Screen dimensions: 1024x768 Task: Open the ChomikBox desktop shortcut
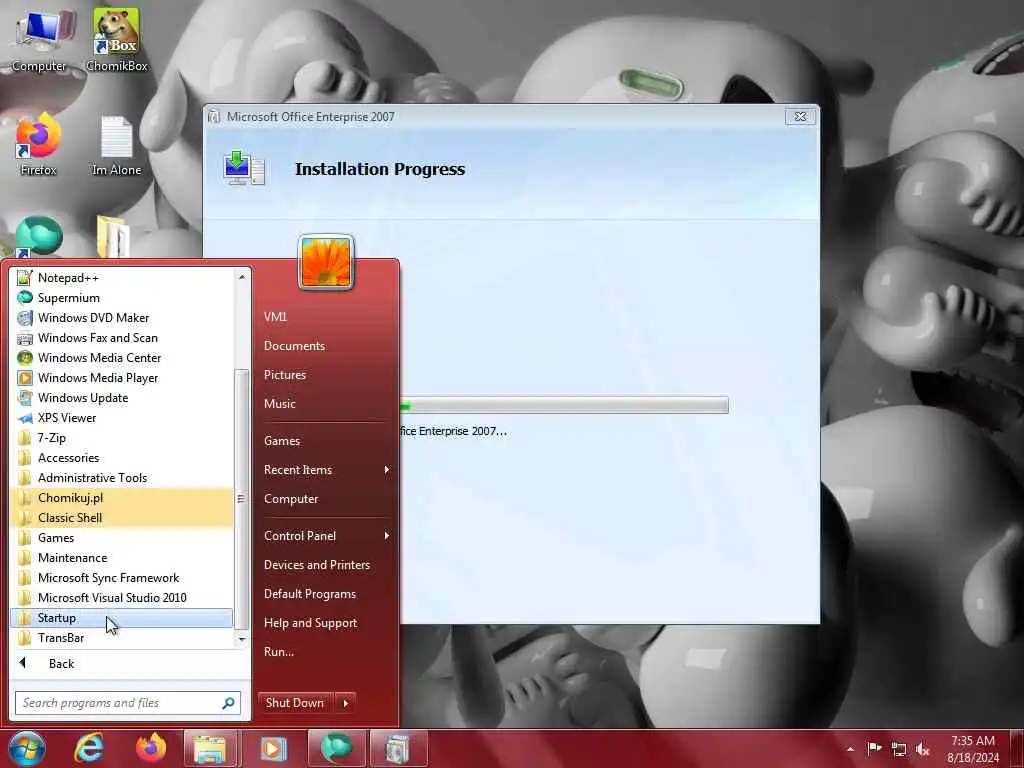117,40
